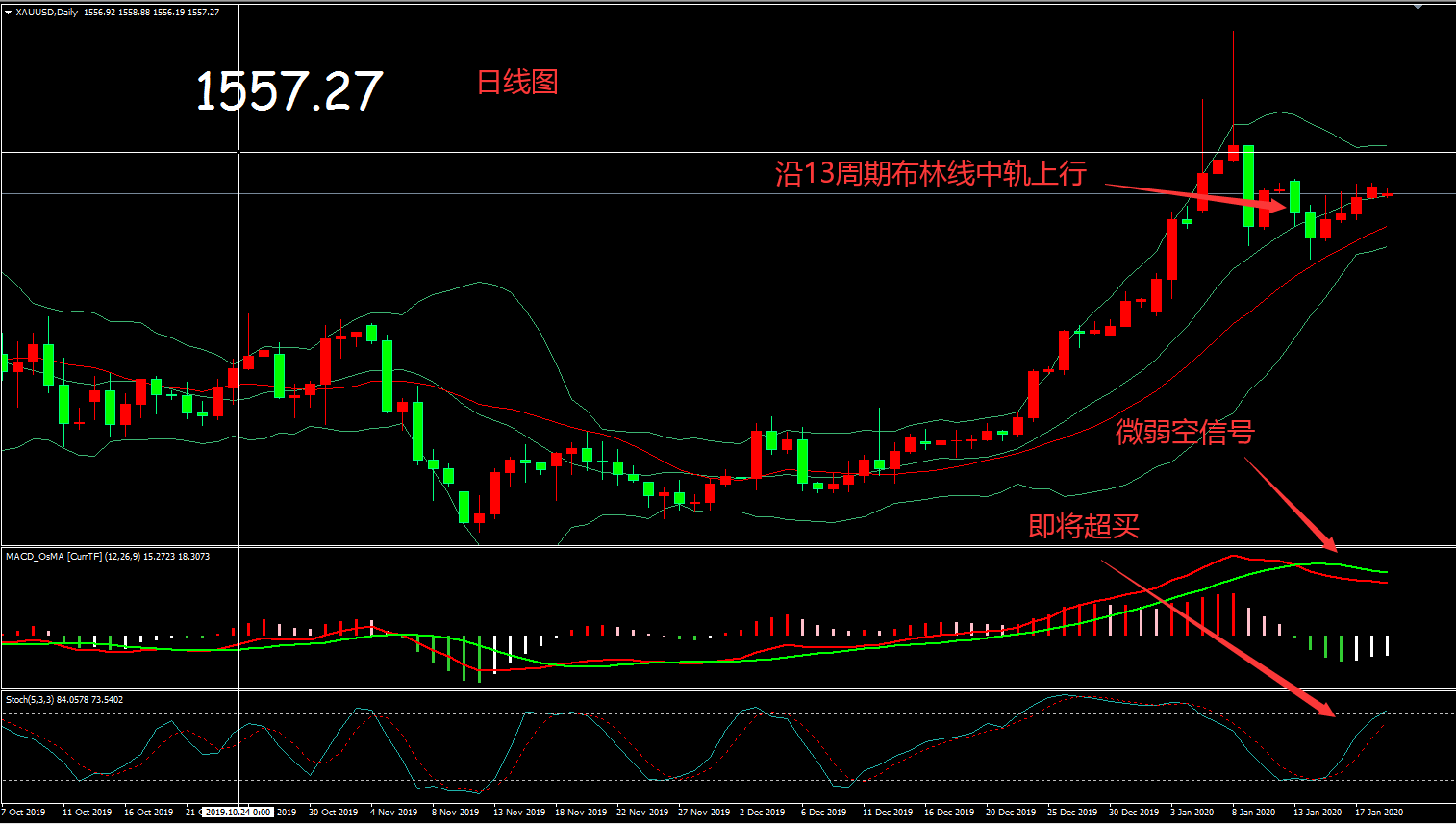Select the 微弱空信号 annotation text
The width and height of the screenshot is (1456, 825).
[1185, 432]
